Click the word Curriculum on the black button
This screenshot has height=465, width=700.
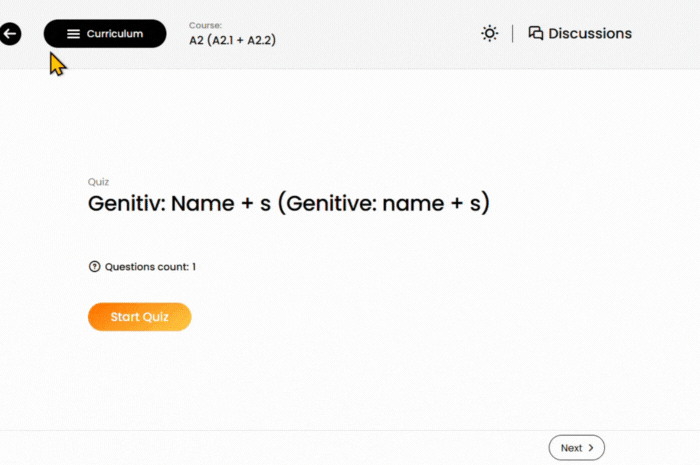(x=114, y=34)
